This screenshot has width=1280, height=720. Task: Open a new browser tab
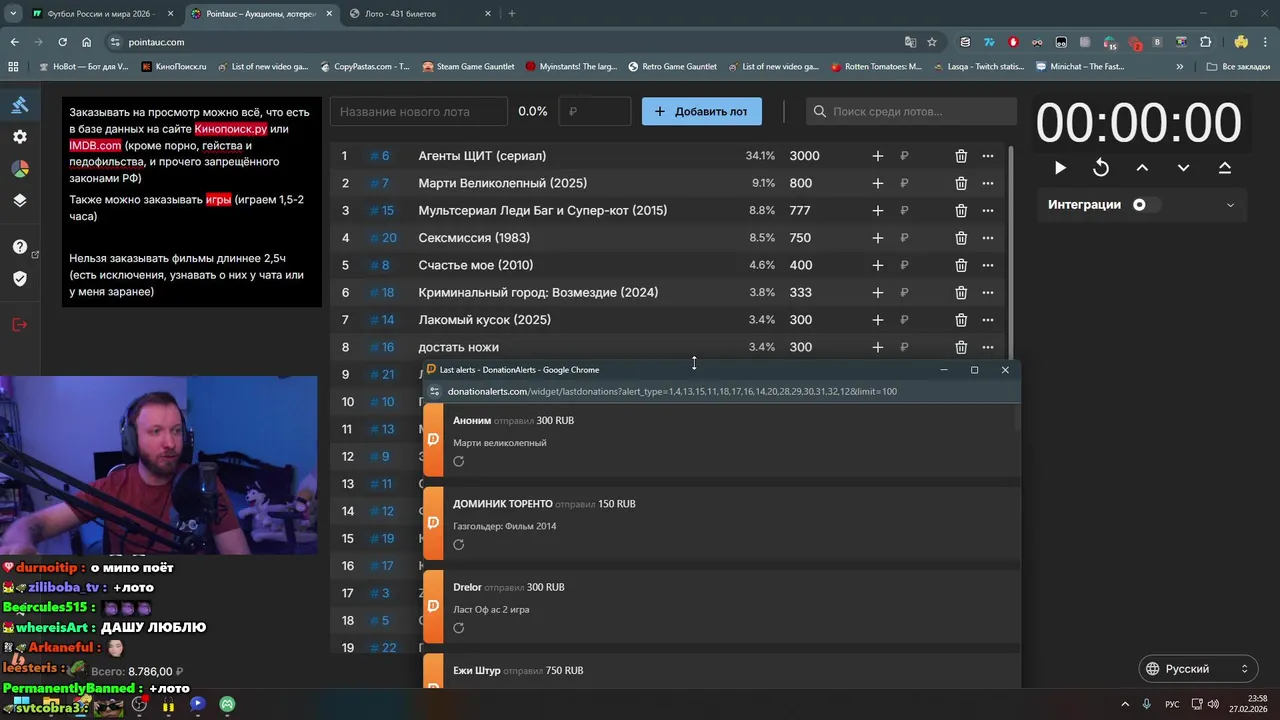point(512,14)
